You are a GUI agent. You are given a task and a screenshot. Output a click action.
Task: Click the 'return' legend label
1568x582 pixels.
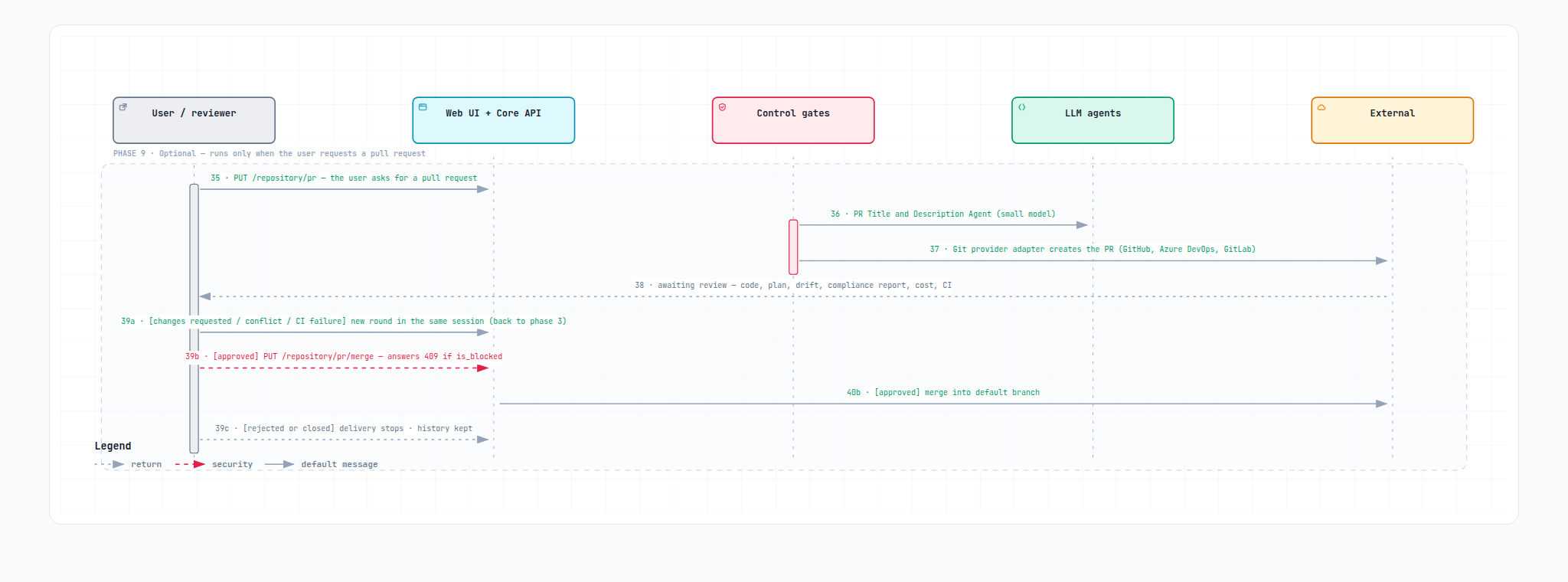click(146, 464)
